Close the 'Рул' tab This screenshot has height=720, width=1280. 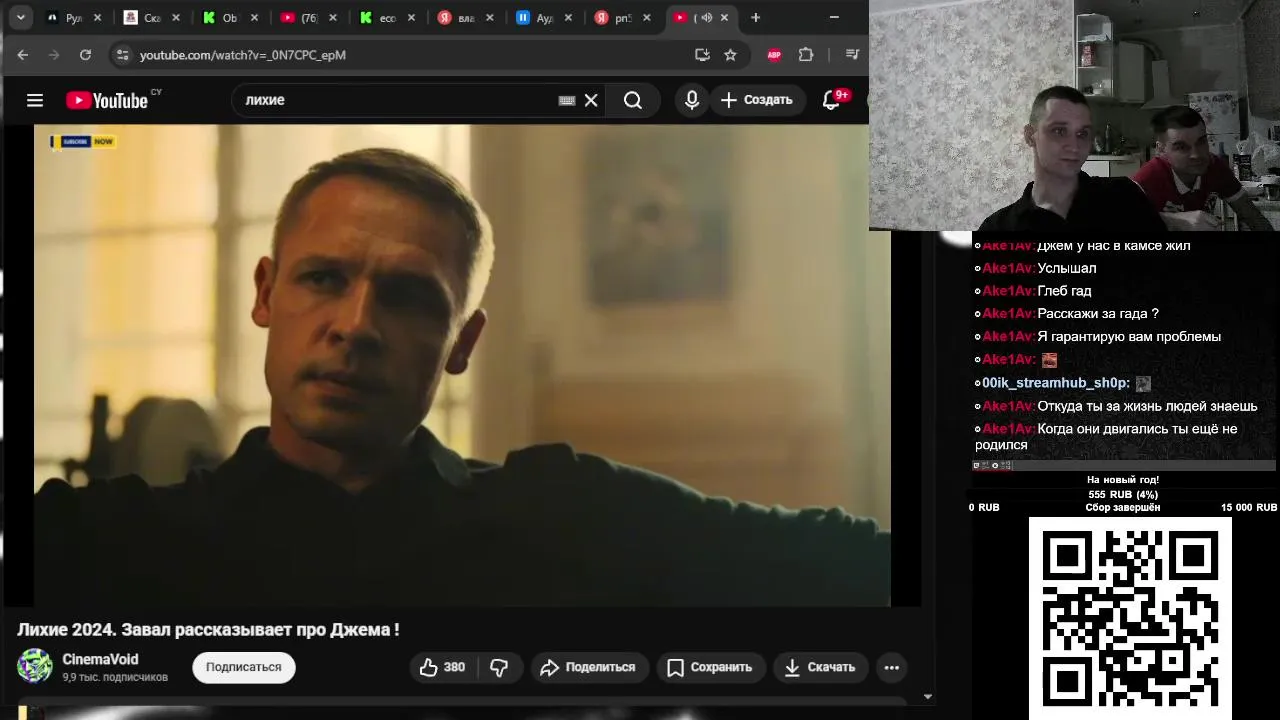[x=98, y=18]
